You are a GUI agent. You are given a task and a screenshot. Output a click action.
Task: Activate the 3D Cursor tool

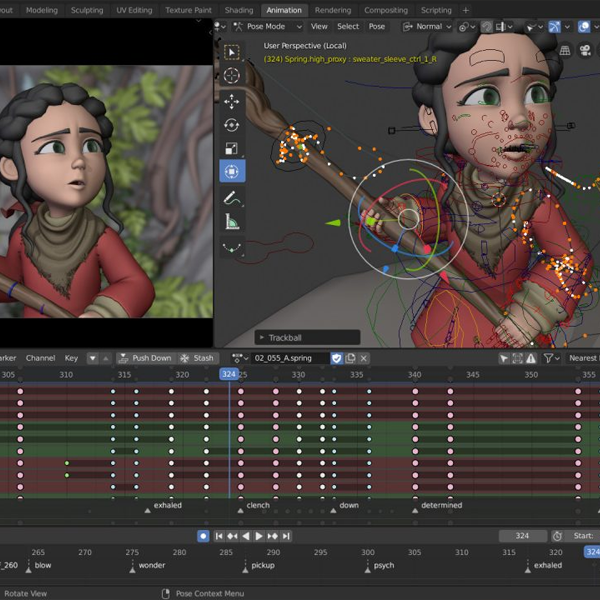pyautogui.click(x=232, y=76)
